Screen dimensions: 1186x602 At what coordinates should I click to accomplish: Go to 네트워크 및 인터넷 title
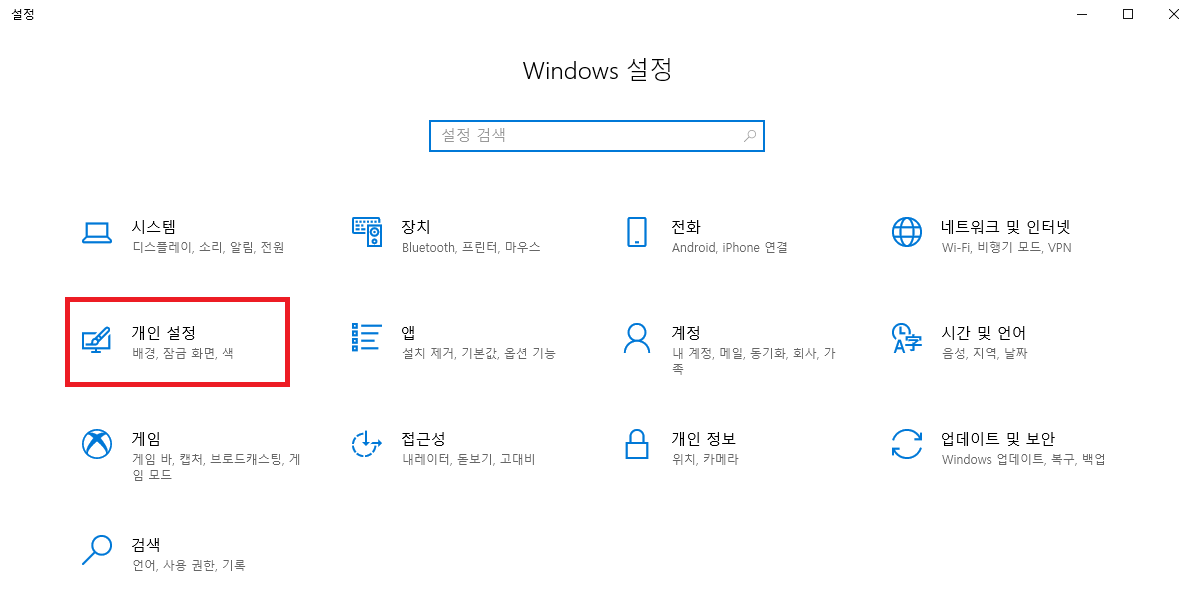tap(1006, 227)
